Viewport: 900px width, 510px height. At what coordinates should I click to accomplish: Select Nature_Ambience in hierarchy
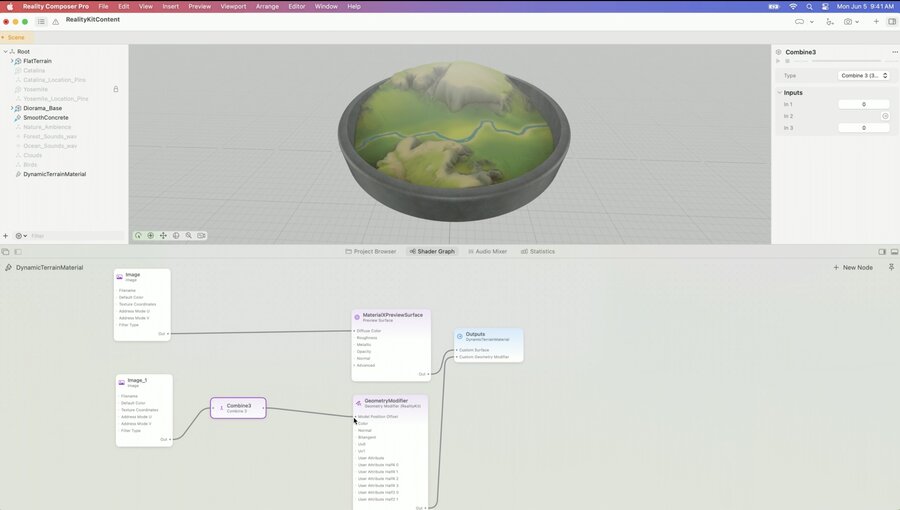click(x=47, y=127)
